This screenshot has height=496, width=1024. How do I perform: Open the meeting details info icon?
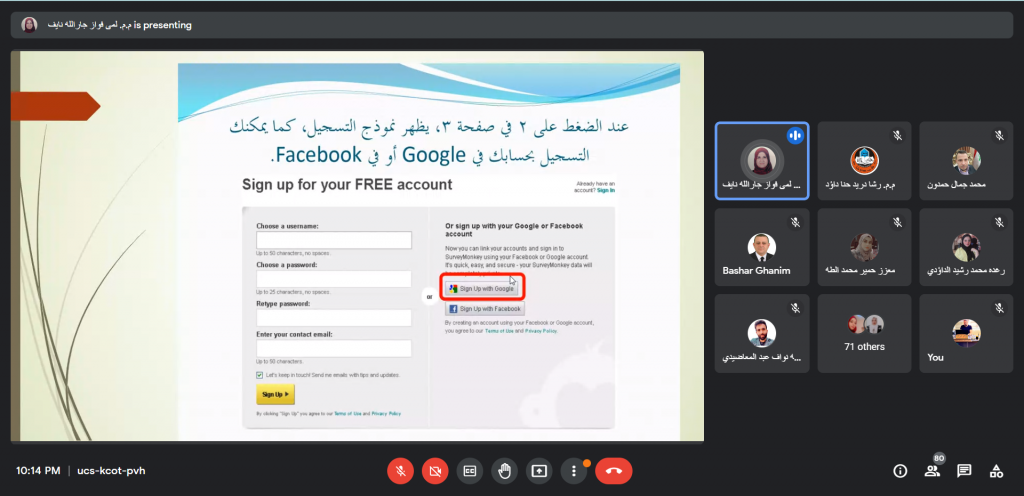(x=900, y=470)
